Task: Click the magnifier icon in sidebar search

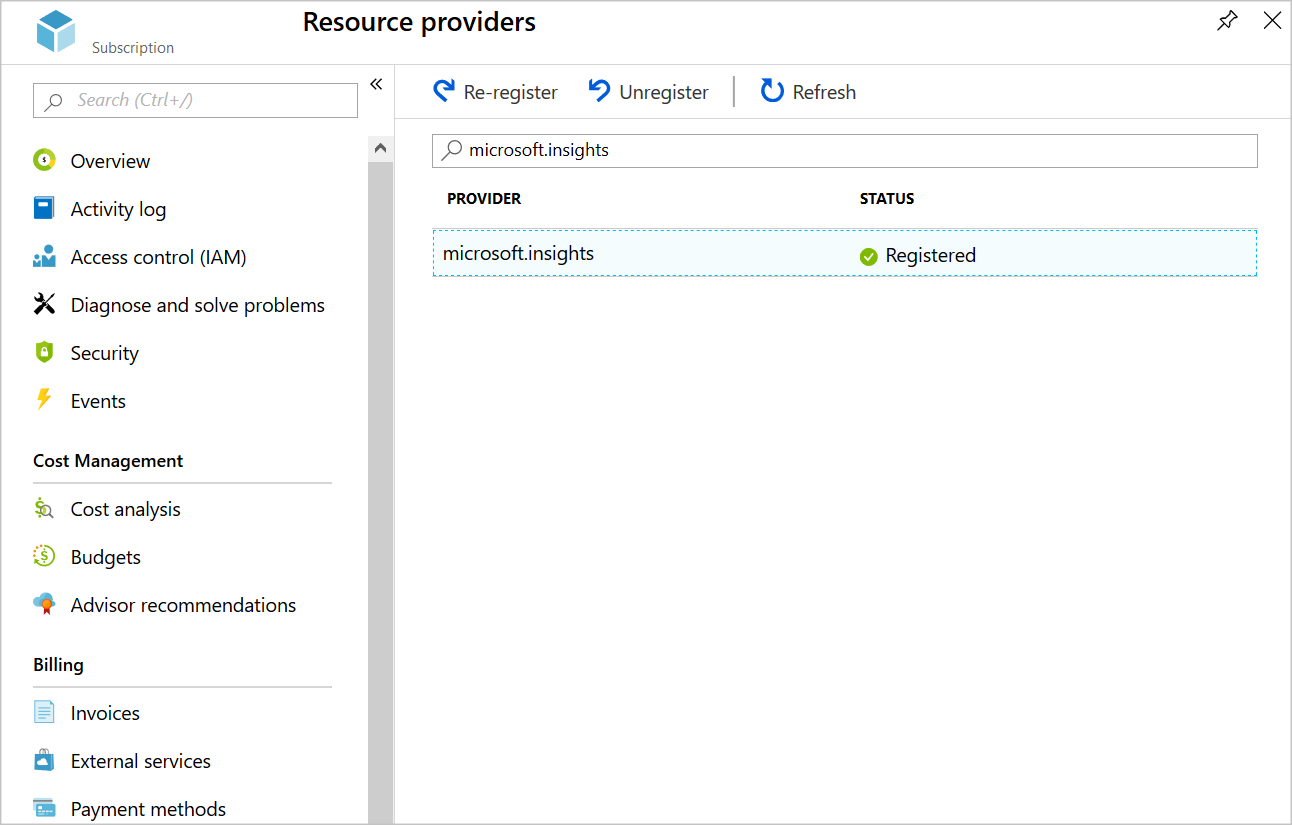Action: click(54, 101)
